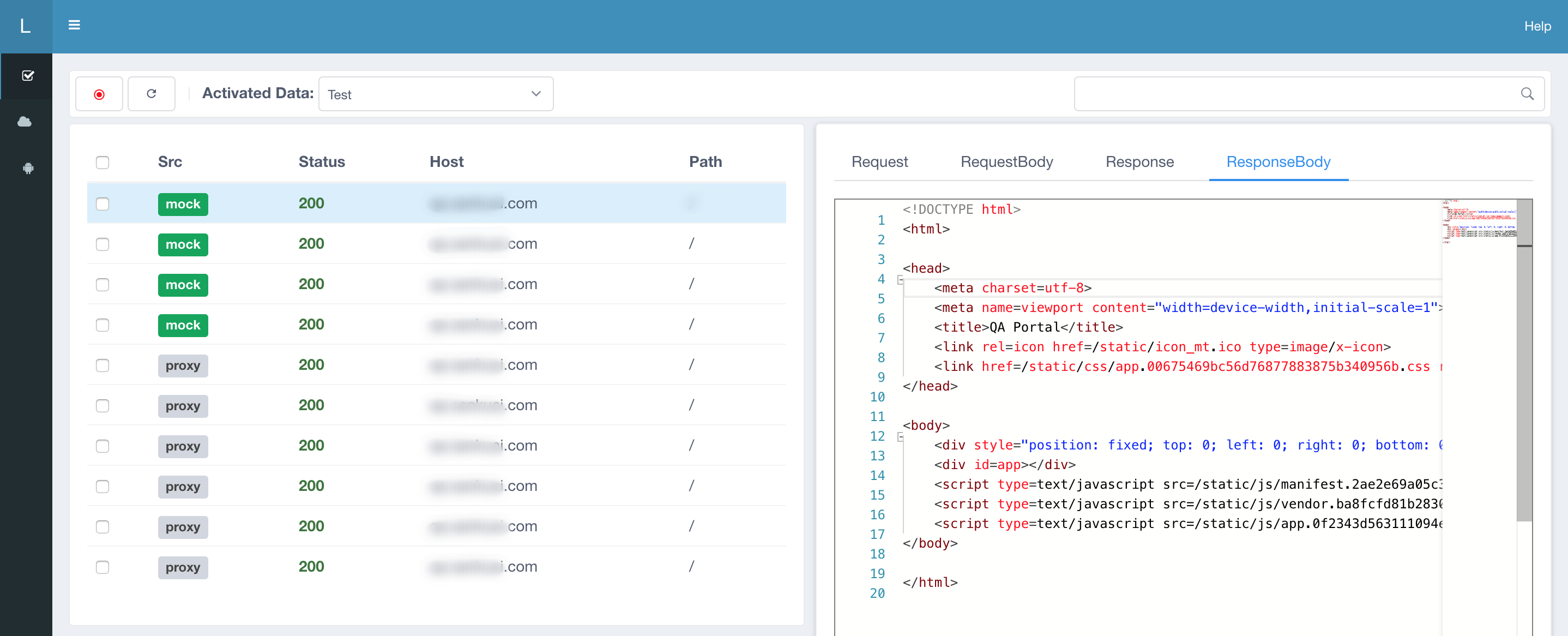Viewport: 1568px width, 636px height.
Task: Toggle the select-all checkbox in table header
Action: point(102,162)
